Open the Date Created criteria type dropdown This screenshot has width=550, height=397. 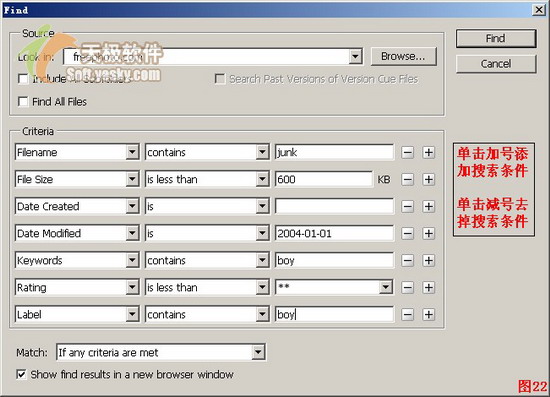pyautogui.click(x=132, y=206)
